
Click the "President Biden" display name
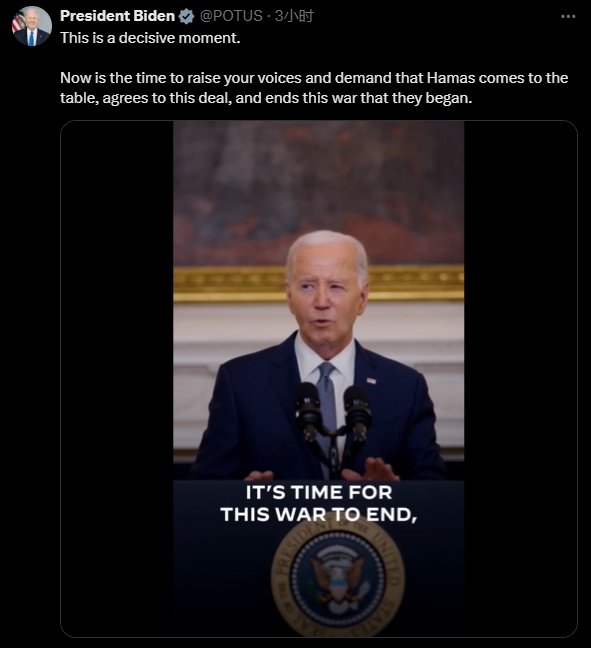coord(117,16)
